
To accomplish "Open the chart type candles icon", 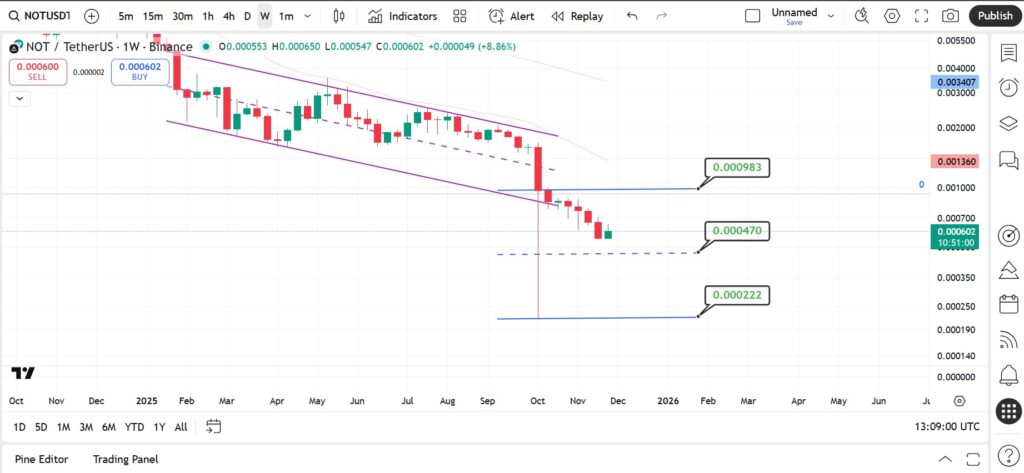I will [338, 16].
